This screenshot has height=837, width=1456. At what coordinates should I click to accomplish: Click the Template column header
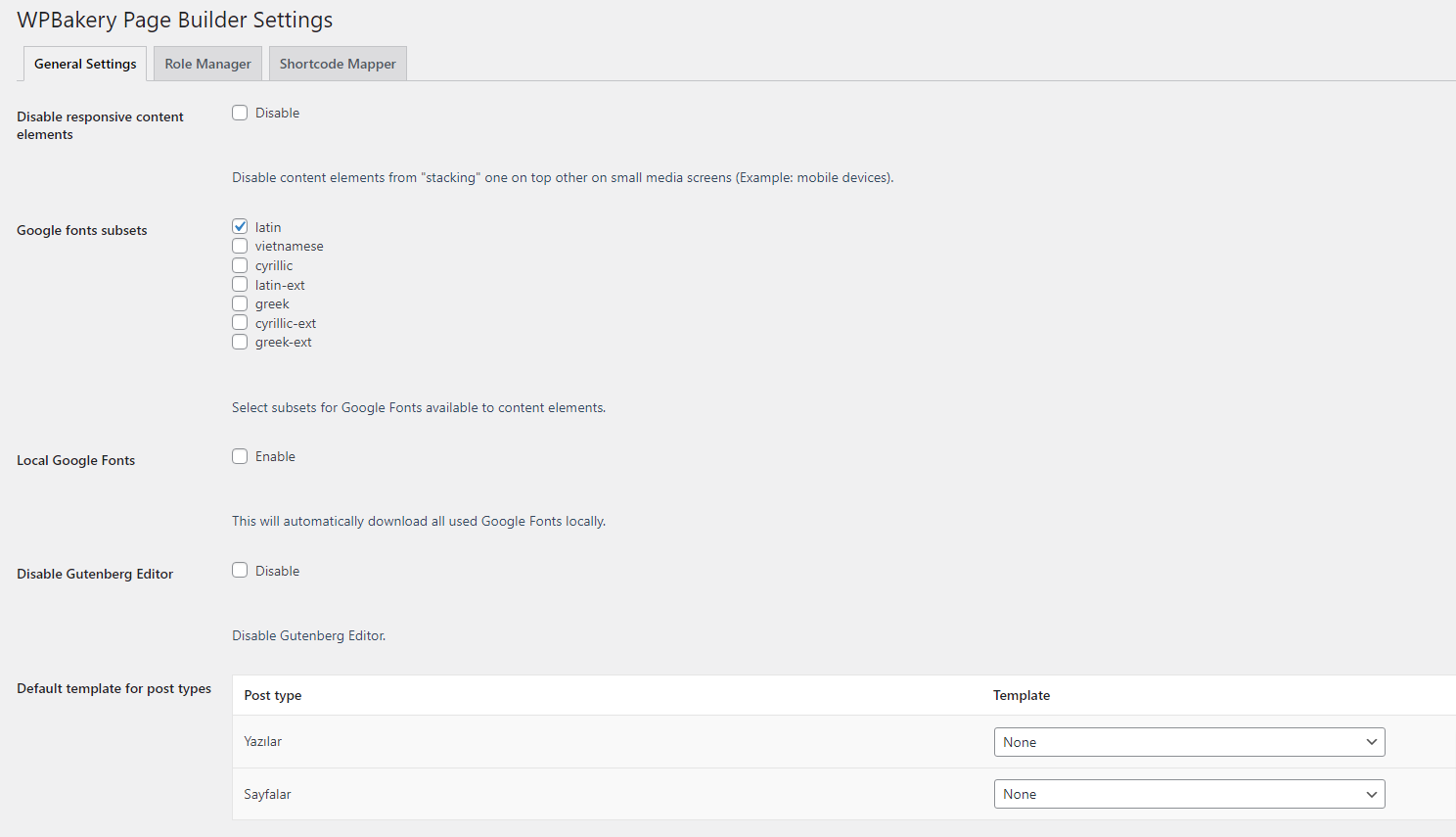[1022, 695]
